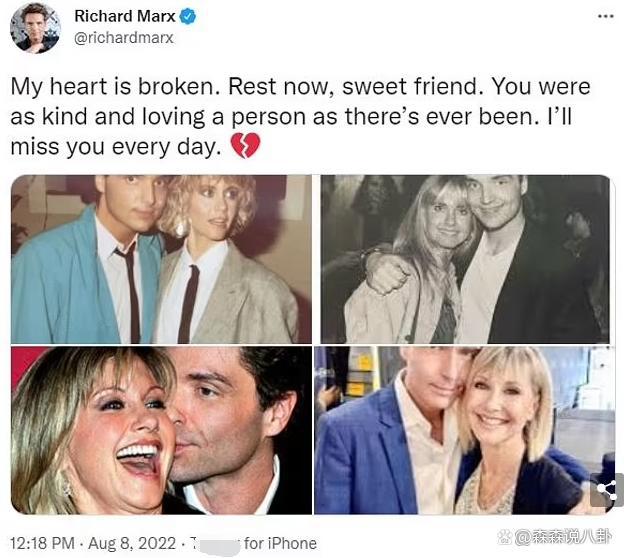Click the Aug 8, 2022 date
This screenshot has width=624, height=558.
(132, 543)
